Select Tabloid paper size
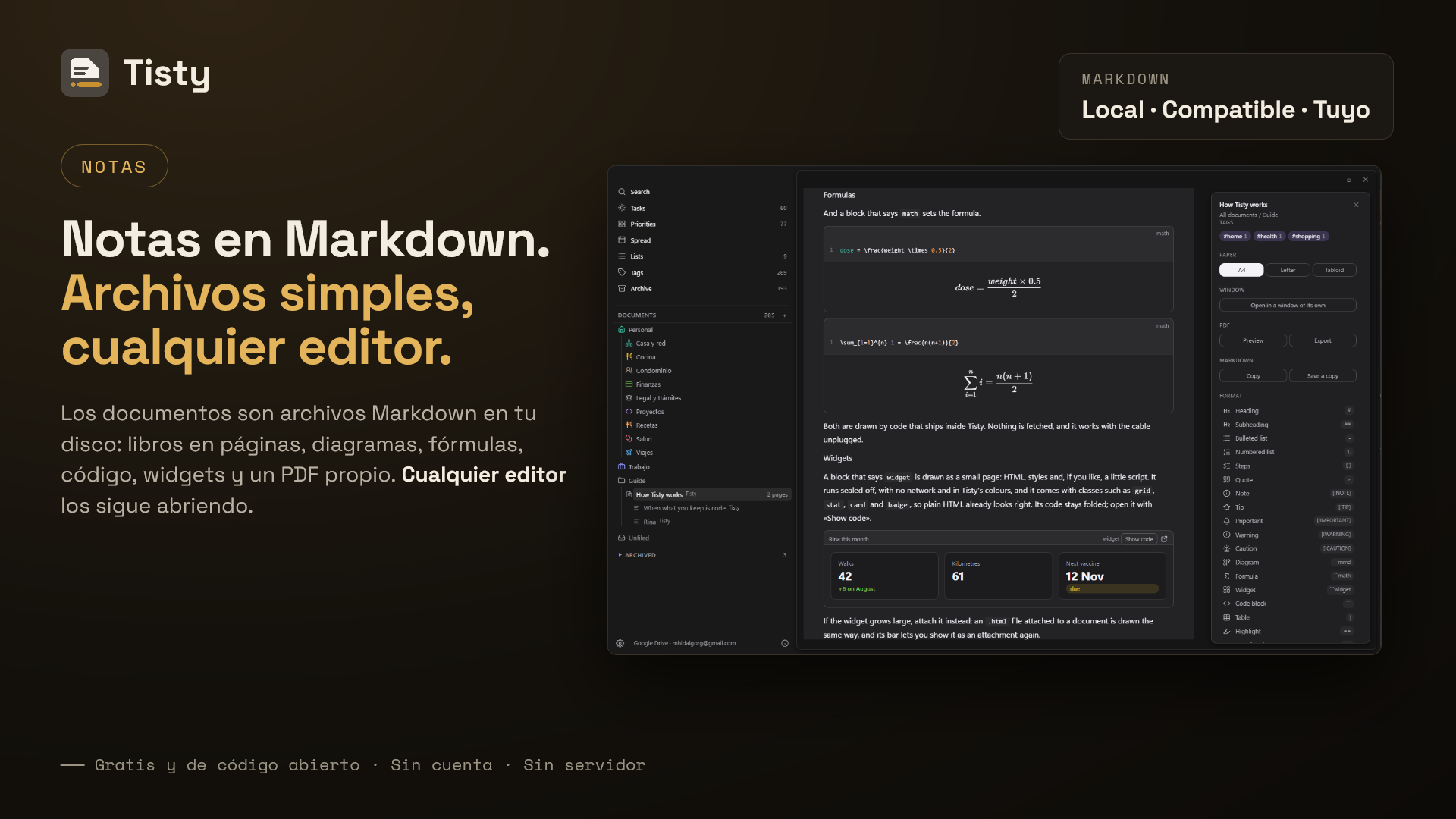Screen dimensions: 1456x819 [x=1334, y=270]
